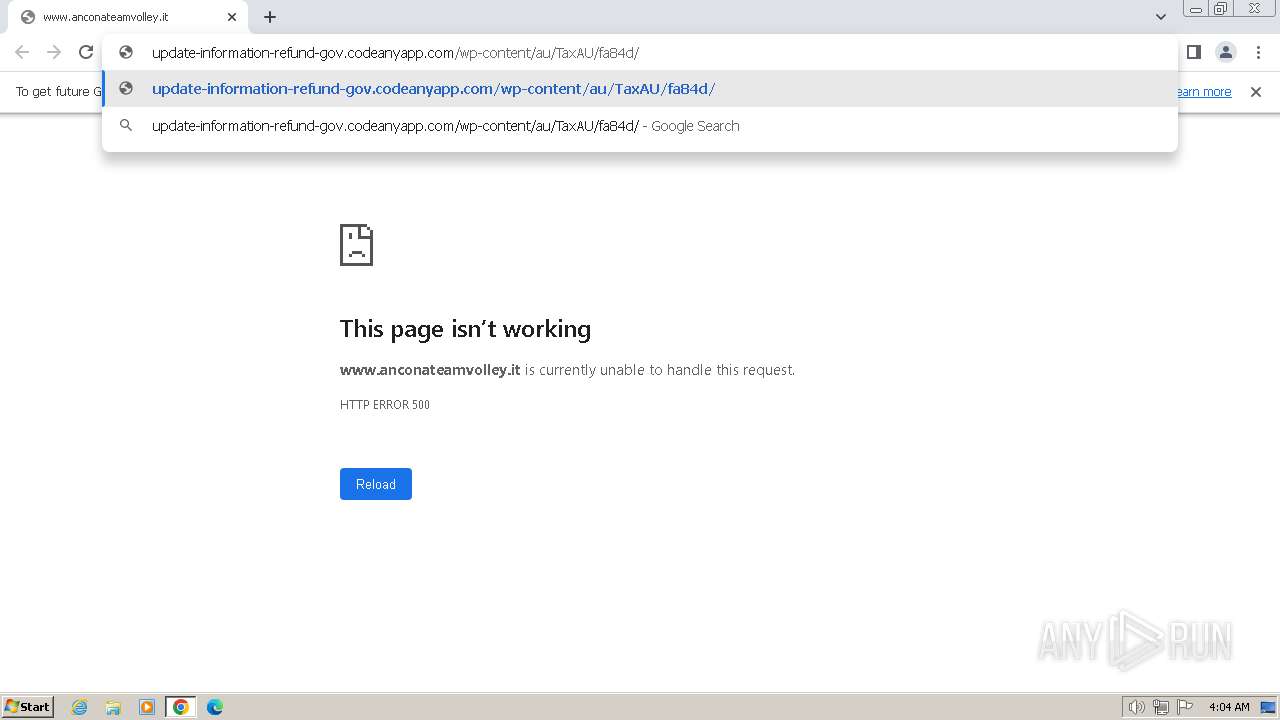Open the tab search chevron

pos(1161,17)
